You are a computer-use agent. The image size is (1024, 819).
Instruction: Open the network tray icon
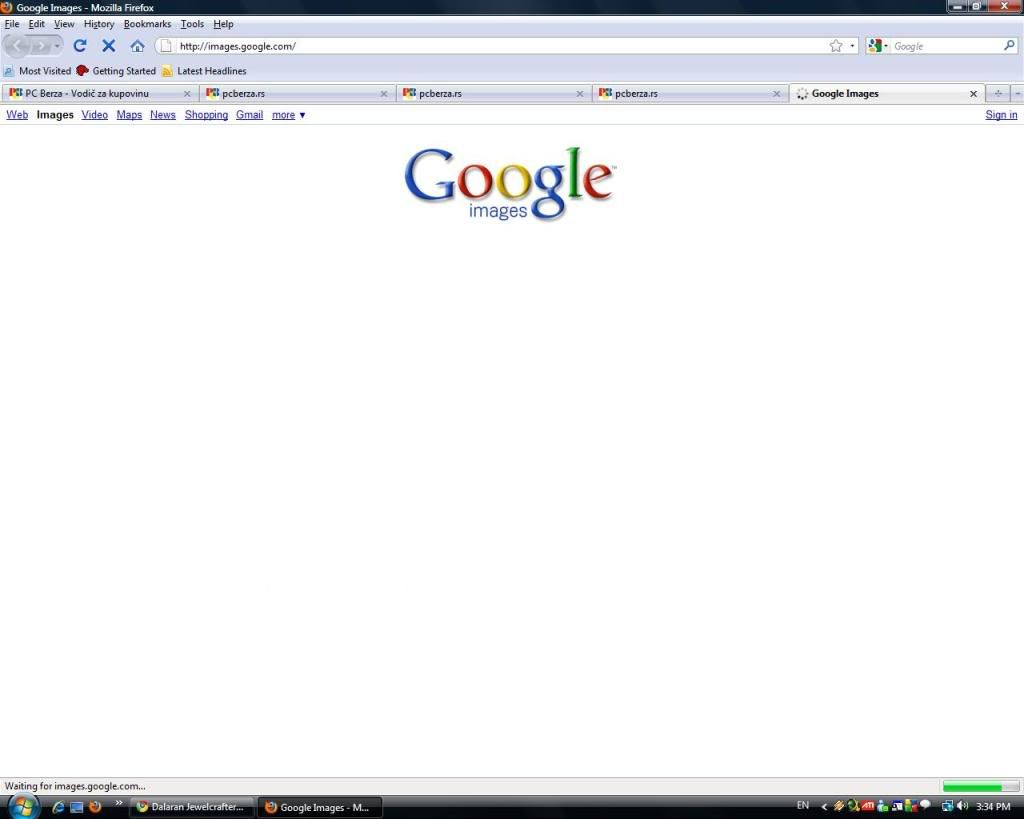[x=948, y=806]
